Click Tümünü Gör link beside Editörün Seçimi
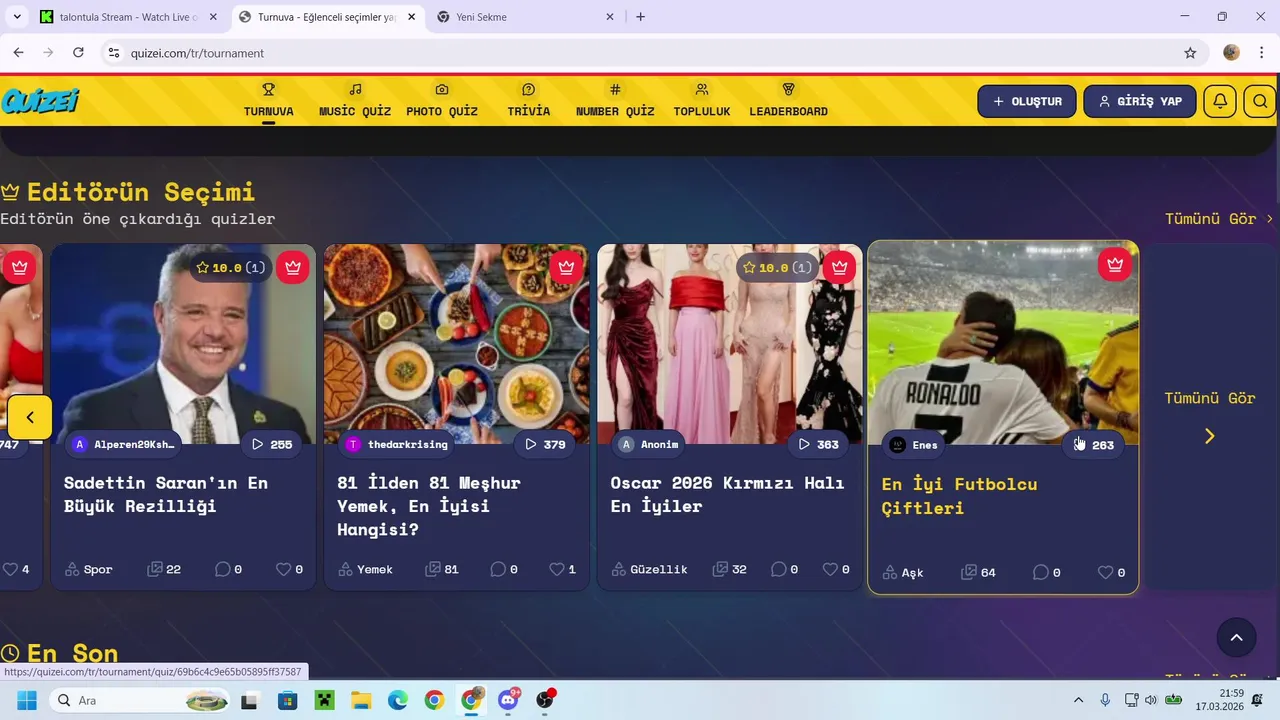 1219,218
